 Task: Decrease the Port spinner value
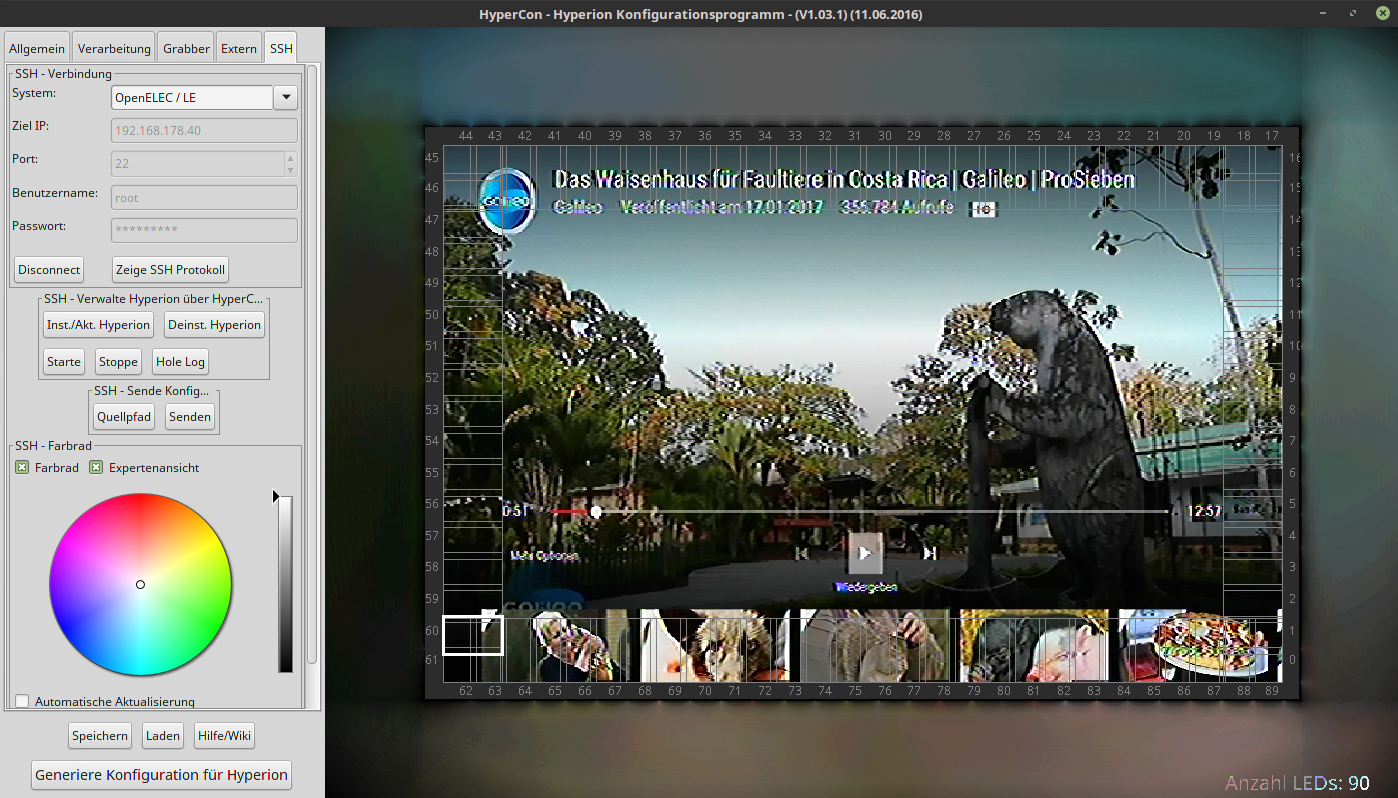click(291, 170)
